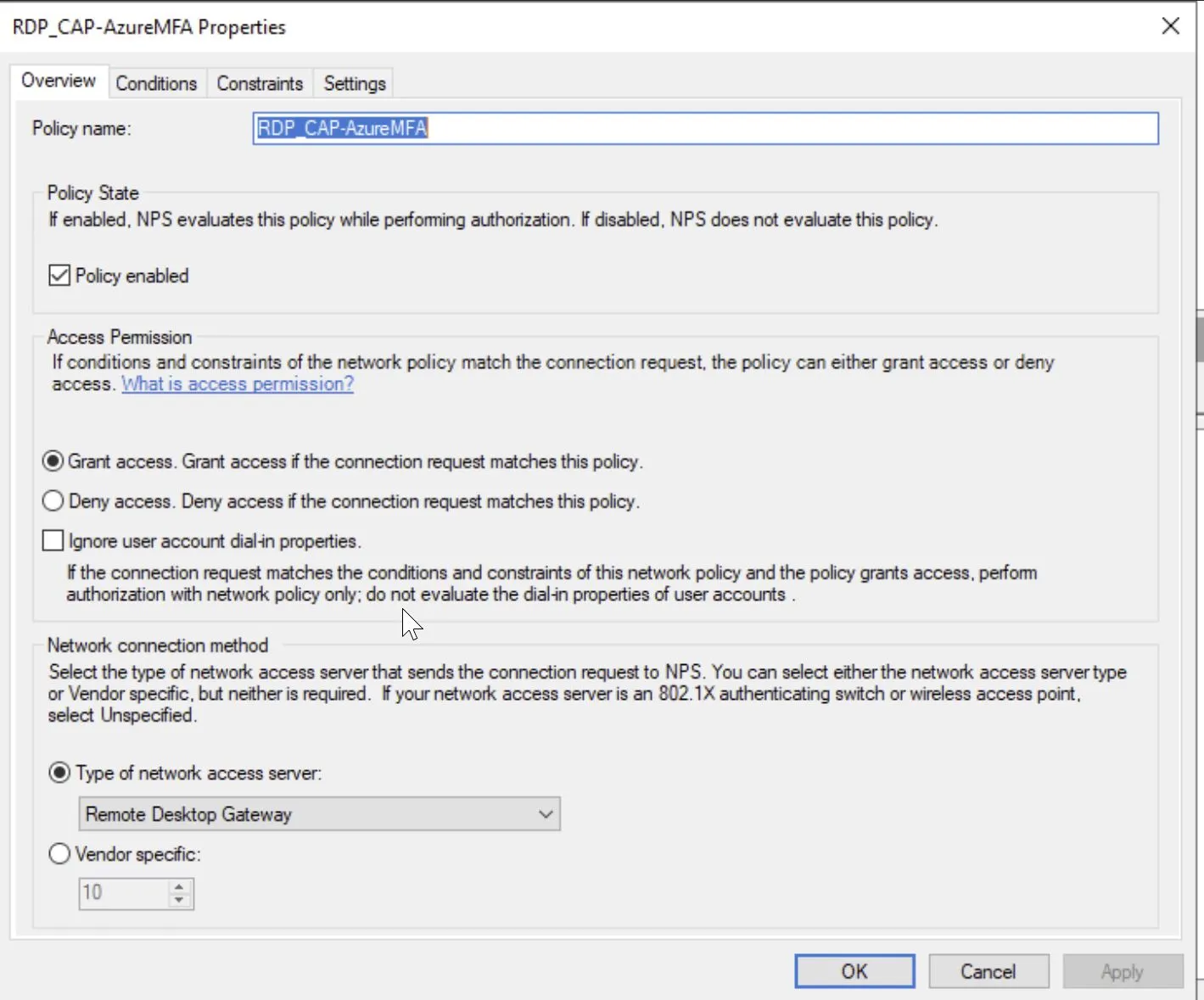Click the Policy name input field
This screenshot has width=1204, height=1000.
click(705, 128)
